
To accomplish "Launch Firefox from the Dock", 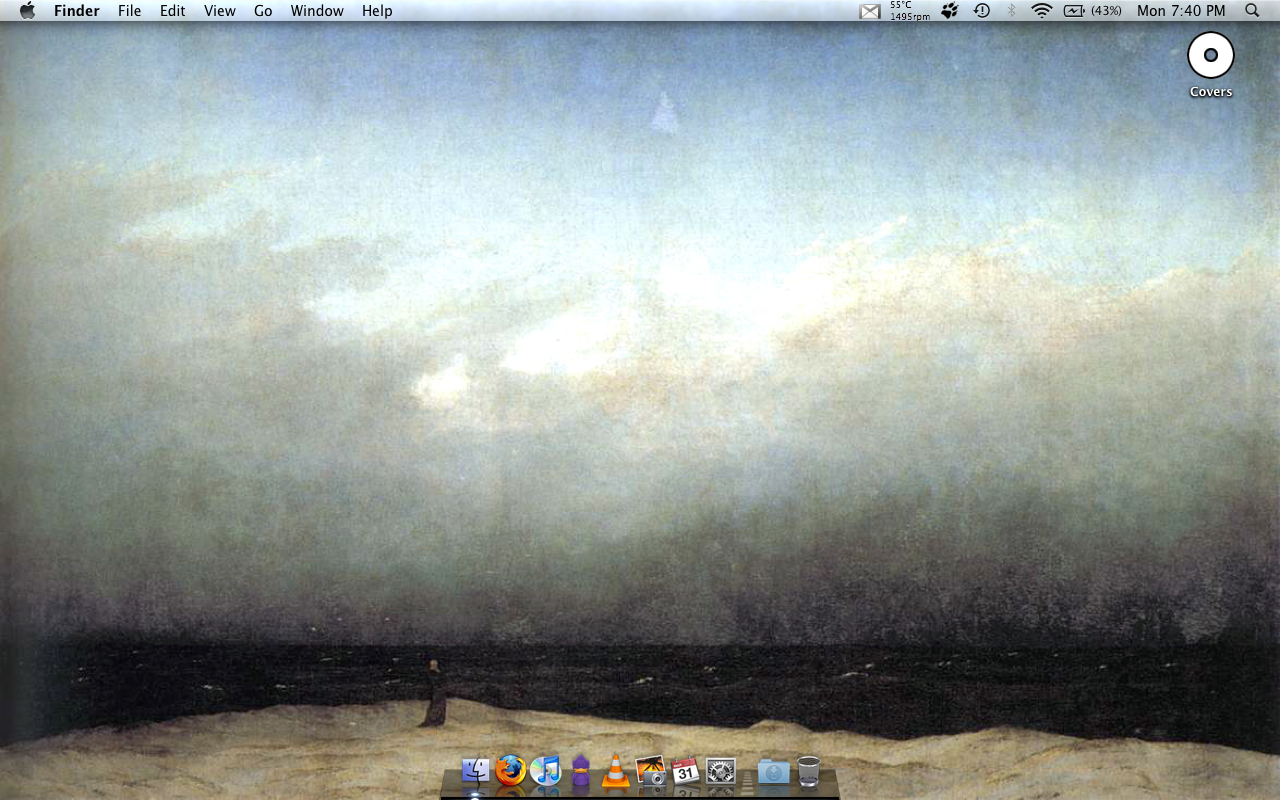I will click(x=511, y=771).
